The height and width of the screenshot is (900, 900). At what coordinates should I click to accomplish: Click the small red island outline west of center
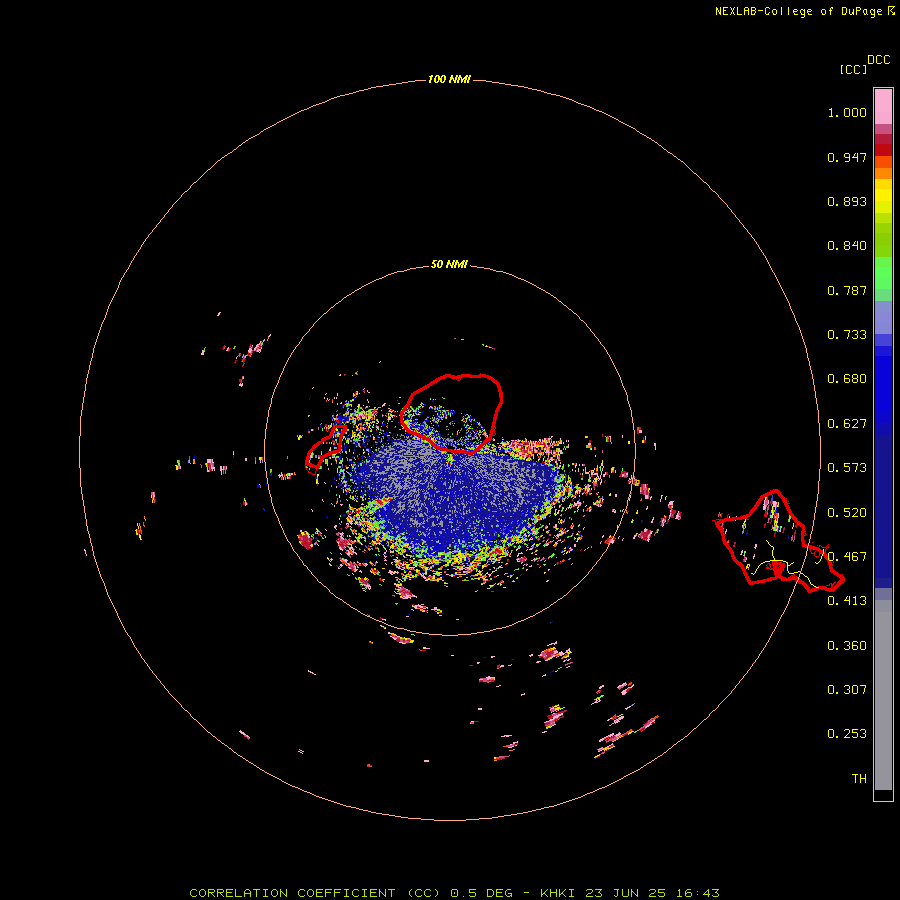point(325,447)
